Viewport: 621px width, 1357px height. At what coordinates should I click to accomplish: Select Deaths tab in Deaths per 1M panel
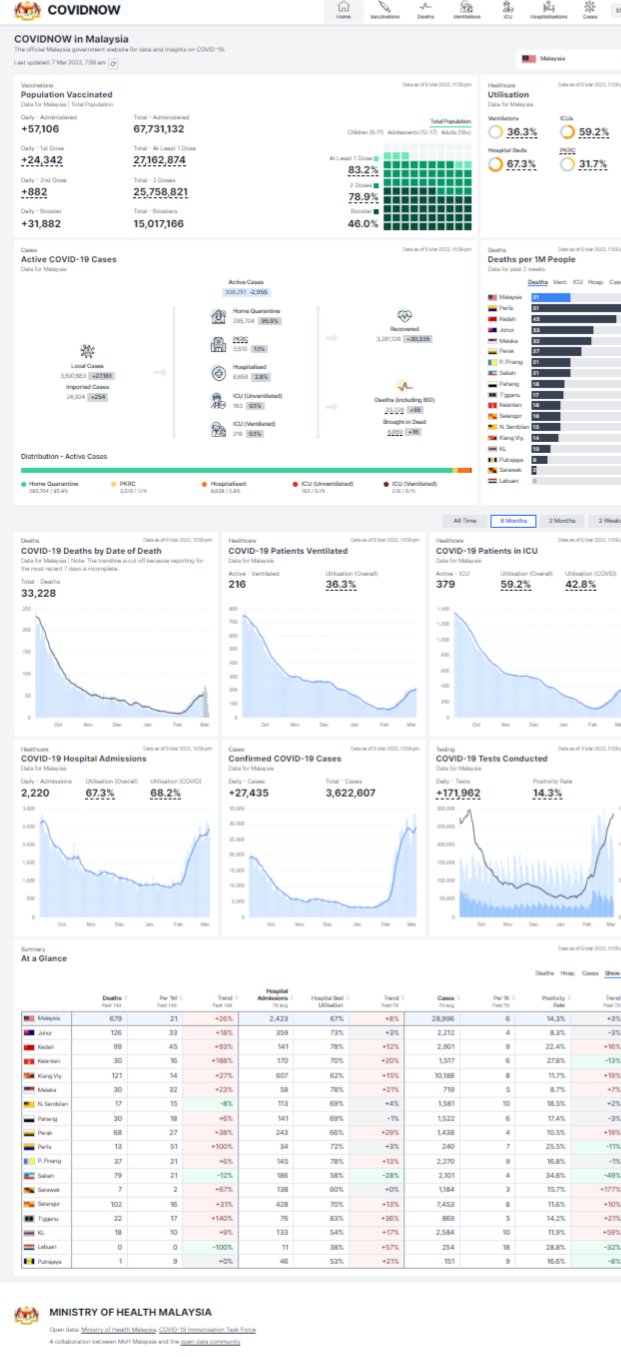[538, 283]
